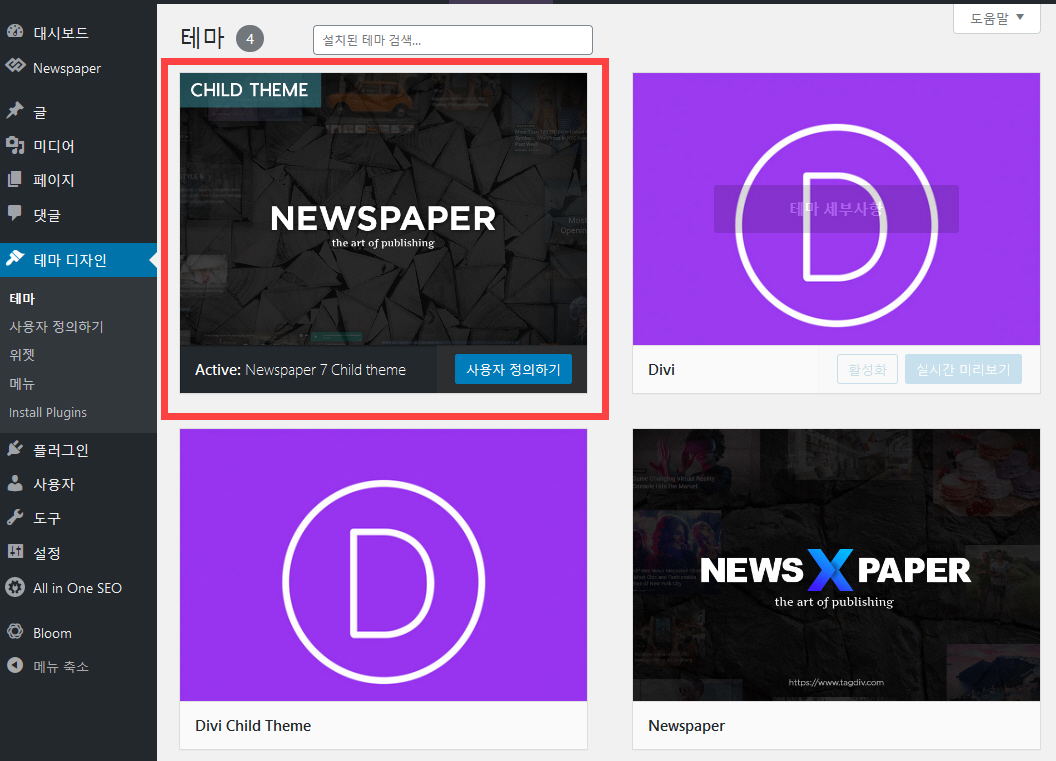The image size is (1056, 761).
Task: Click the All in One SEO gear icon
Action: [15, 587]
